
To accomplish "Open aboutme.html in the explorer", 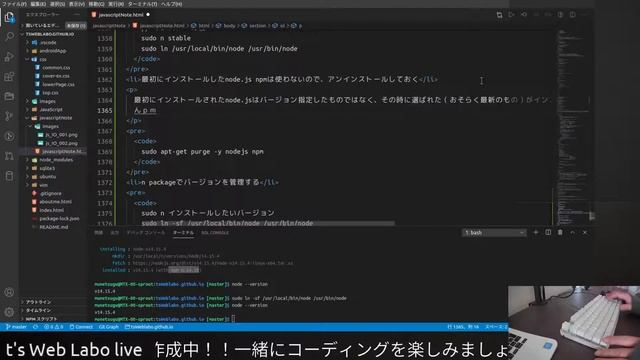I will point(55,202).
